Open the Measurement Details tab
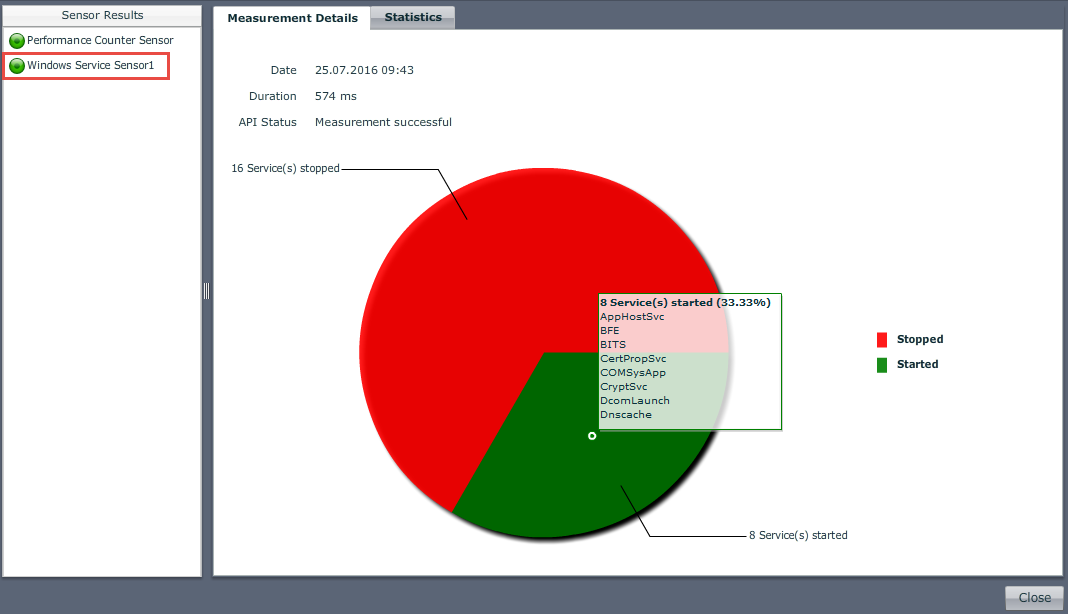 (x=292, y=18)
